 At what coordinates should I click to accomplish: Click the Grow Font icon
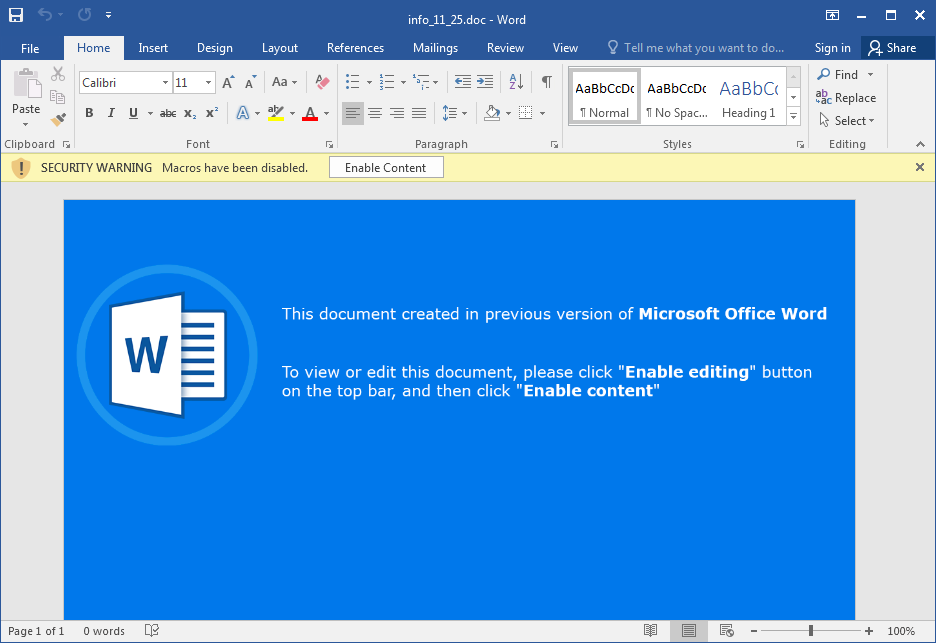(x=229, y=83)
